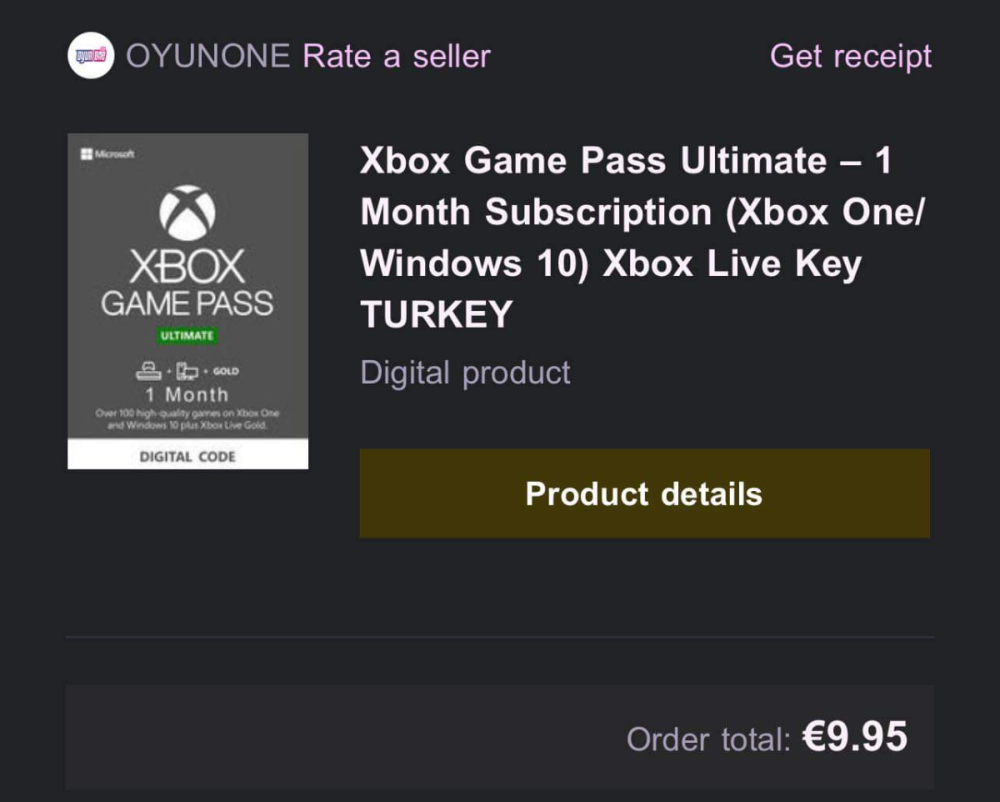This screenshot has height=802, width=1000.
Task: Click the XBOX GAME PASS text on the cover
Action: (x=187, y=285)
